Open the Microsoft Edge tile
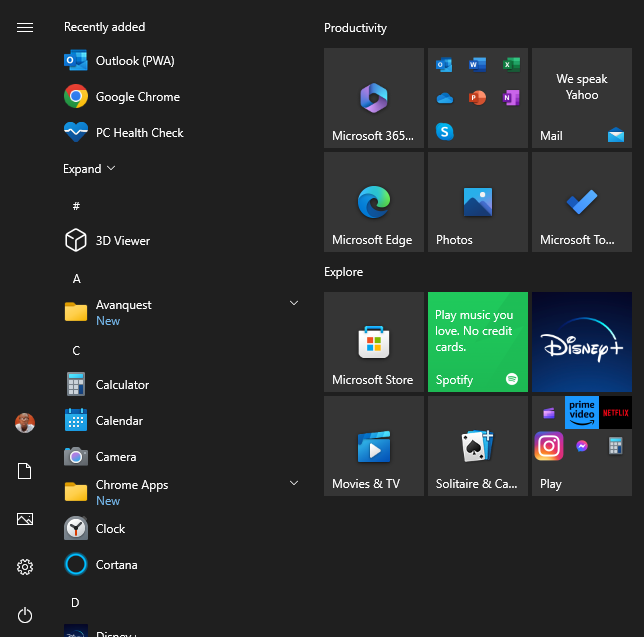Screen dimensions: 644x637 click(374, 202)
